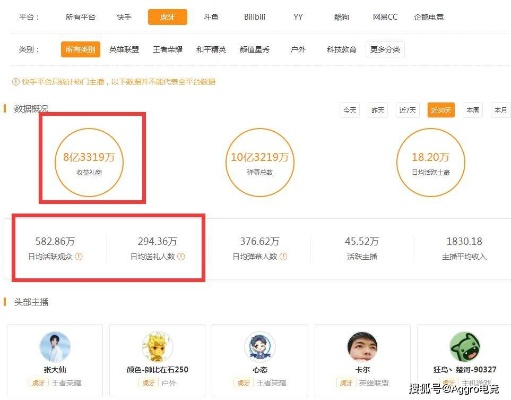This screenshot has height=400, width=511.
Task: Open 张大仙's avatar
Action: pos(55,347)
